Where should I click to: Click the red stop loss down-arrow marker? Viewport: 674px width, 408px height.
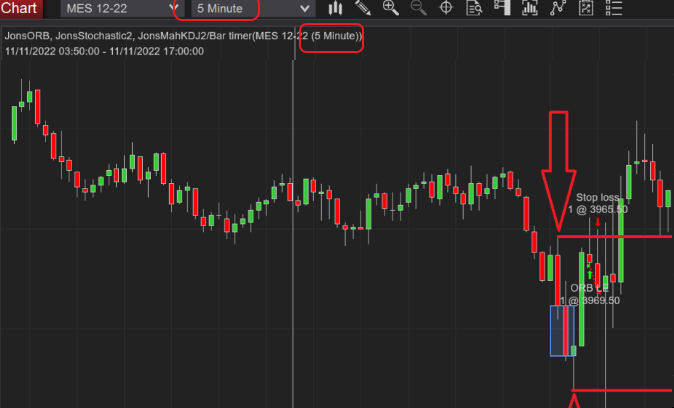597,222
